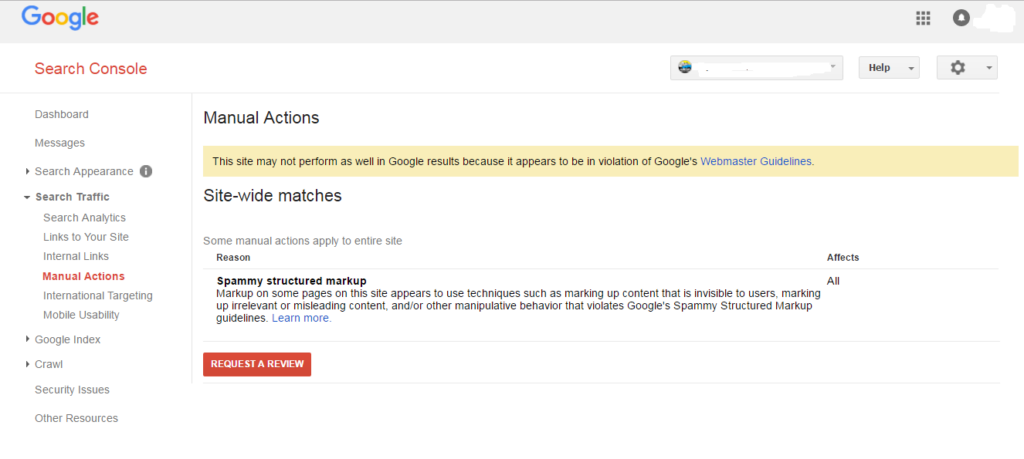
Task: Click the REQUEST A REVIEW button
Action: point(257,364)
